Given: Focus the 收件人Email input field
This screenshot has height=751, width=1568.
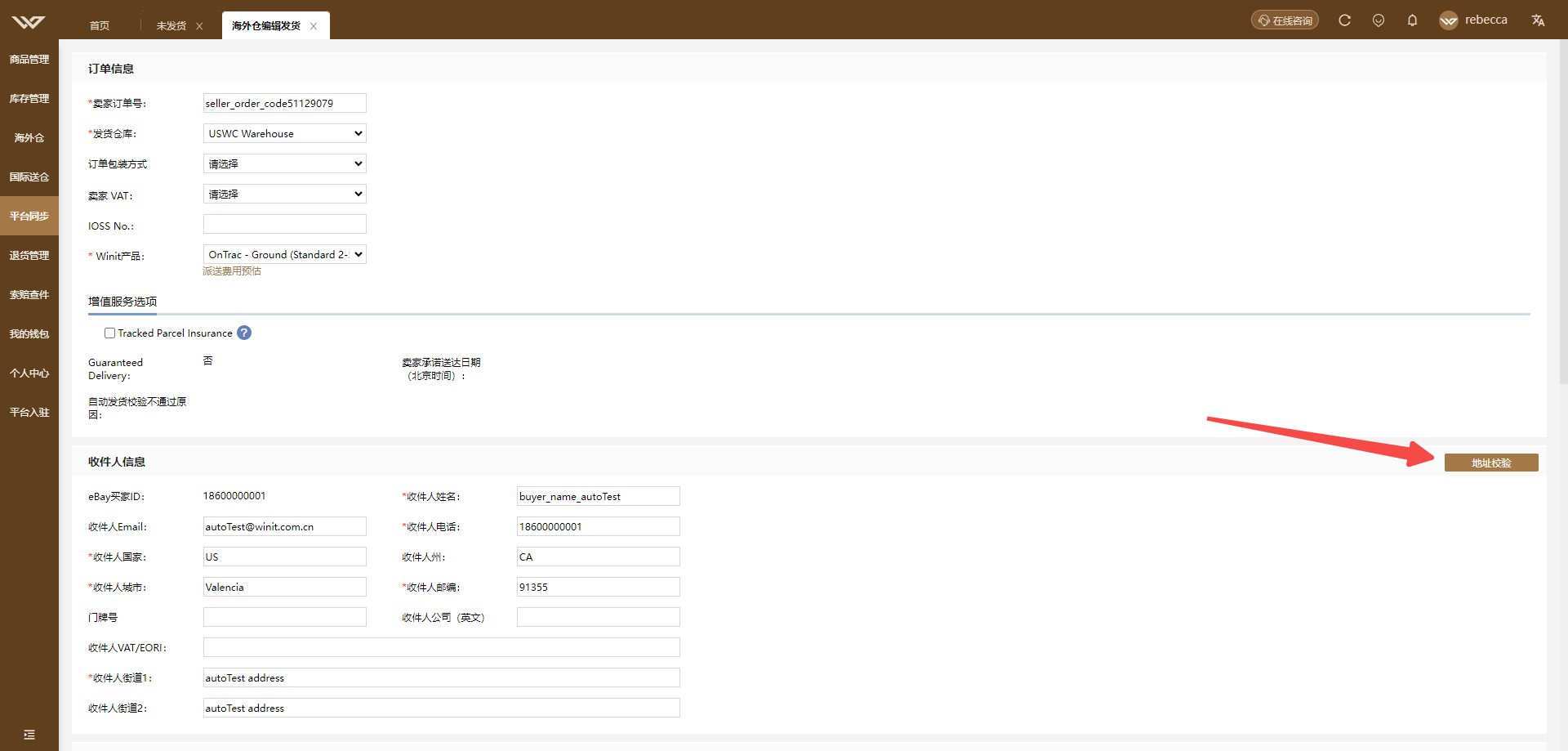Looking at the screenshot, I should coord(284,526).
